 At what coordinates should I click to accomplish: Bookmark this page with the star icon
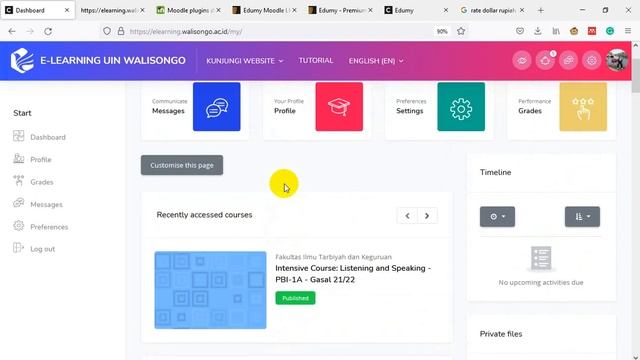tap(461, 31)
